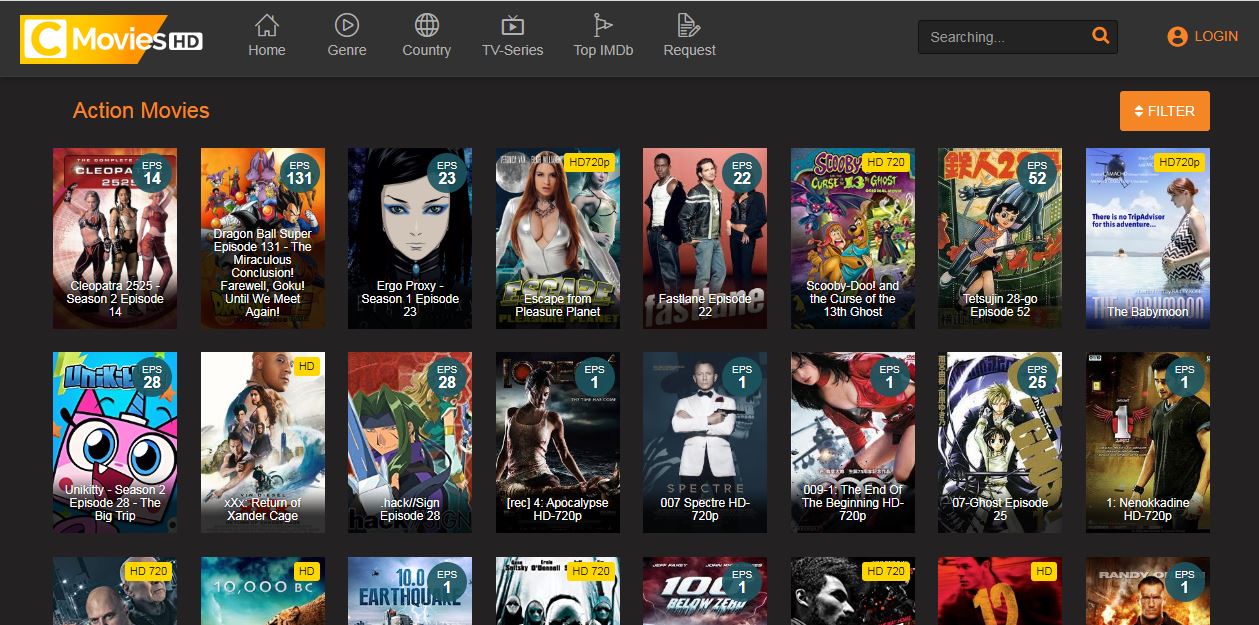Open the Scooby-Doo Curse of the 13th Ghost poster
The height and width of the screenshot is (625, 1259).
point(852,238)
